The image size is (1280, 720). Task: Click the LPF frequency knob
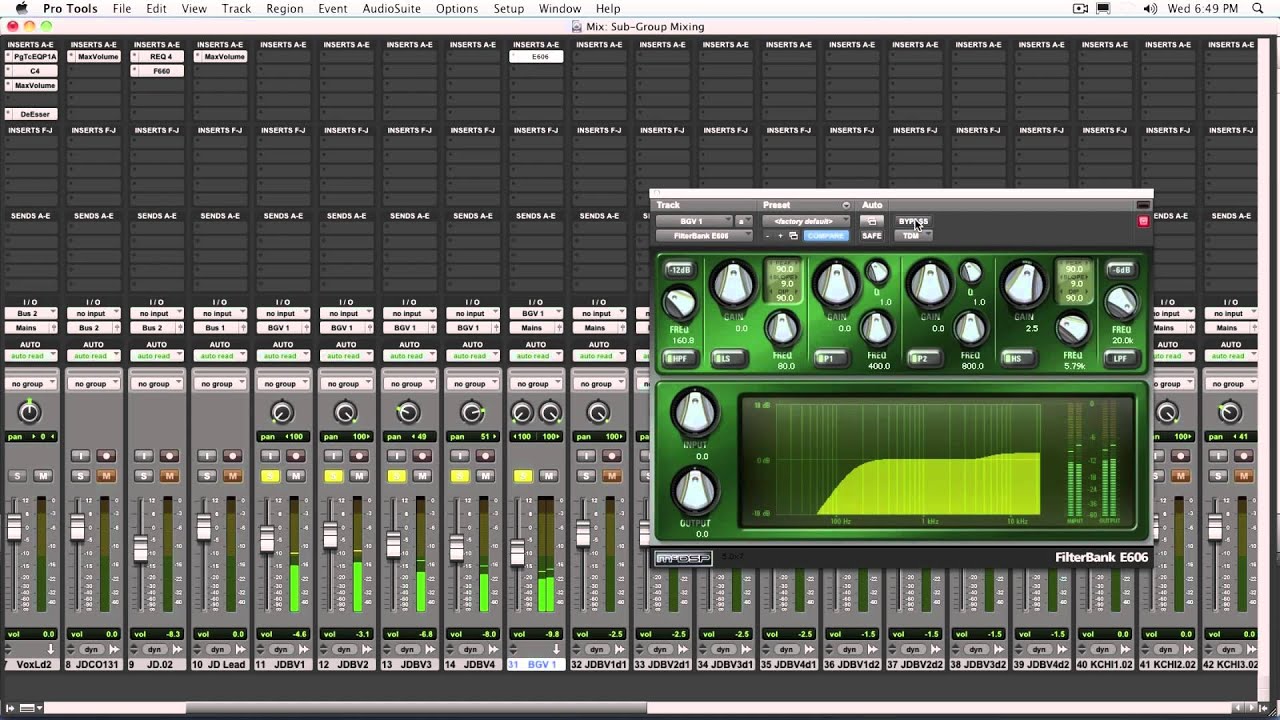coord(1121,303)
